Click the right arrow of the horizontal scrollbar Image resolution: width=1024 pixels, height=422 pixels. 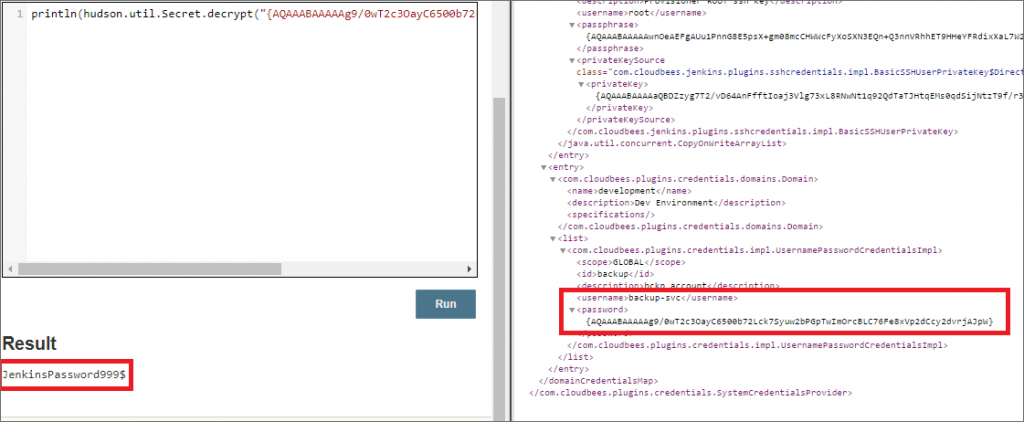tap(468, 268)
